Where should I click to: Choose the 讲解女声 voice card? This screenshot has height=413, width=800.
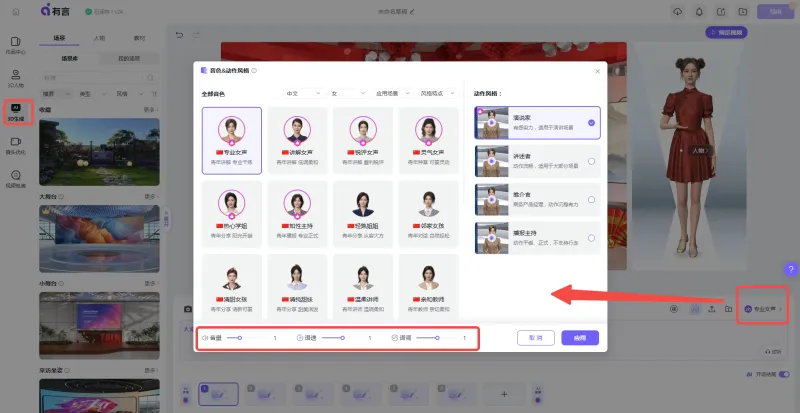tap(297, 141)
